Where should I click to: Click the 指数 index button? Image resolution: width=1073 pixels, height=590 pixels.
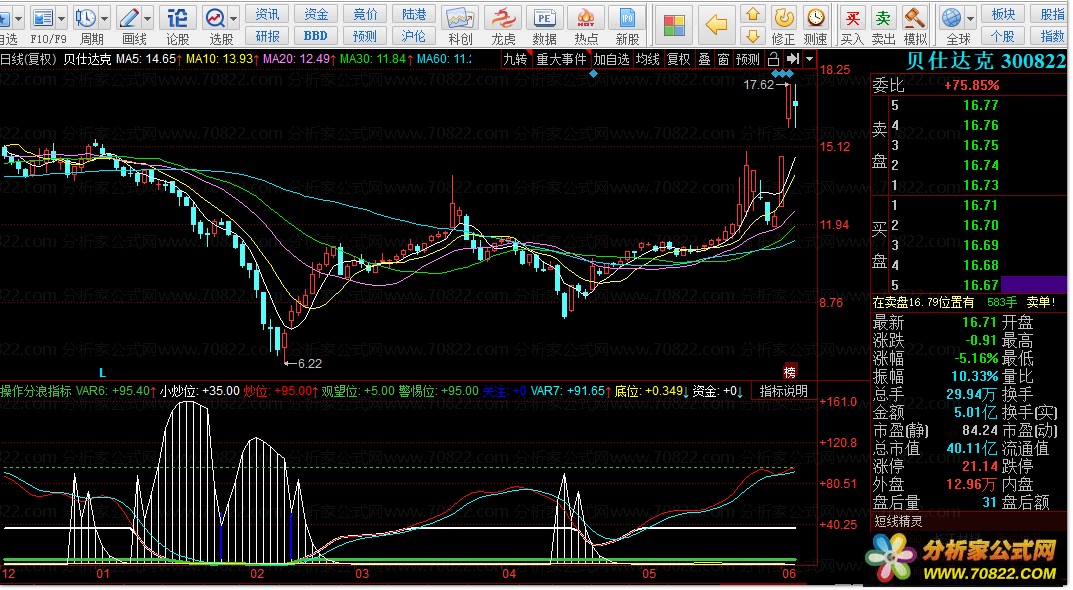(x=1052, y=36)
